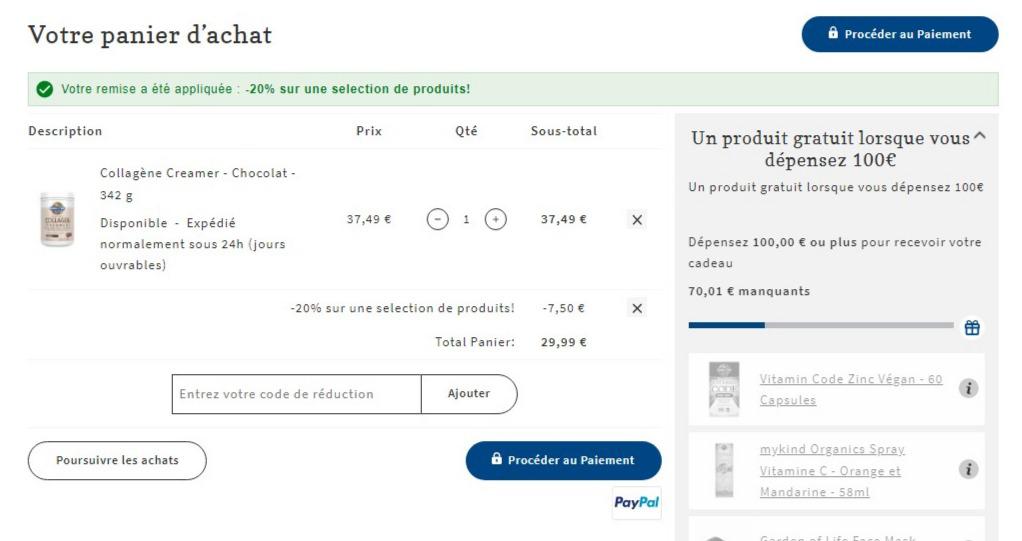Click top Procéder au Paiement button
Viewport: 1022px width, 541px height.
pyautogui.click(x=899, y=34)
